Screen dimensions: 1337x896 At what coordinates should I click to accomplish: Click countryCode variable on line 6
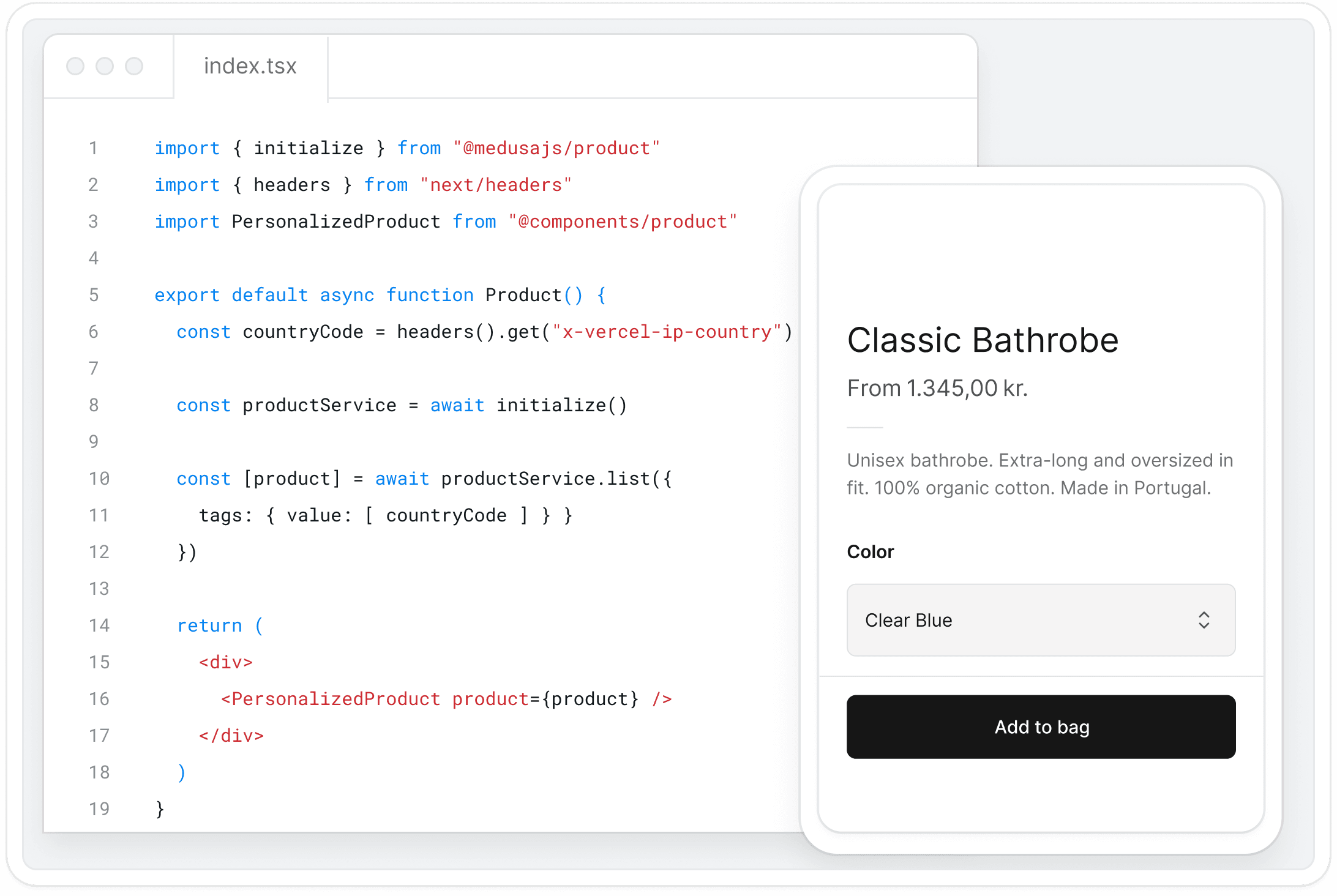303,332
